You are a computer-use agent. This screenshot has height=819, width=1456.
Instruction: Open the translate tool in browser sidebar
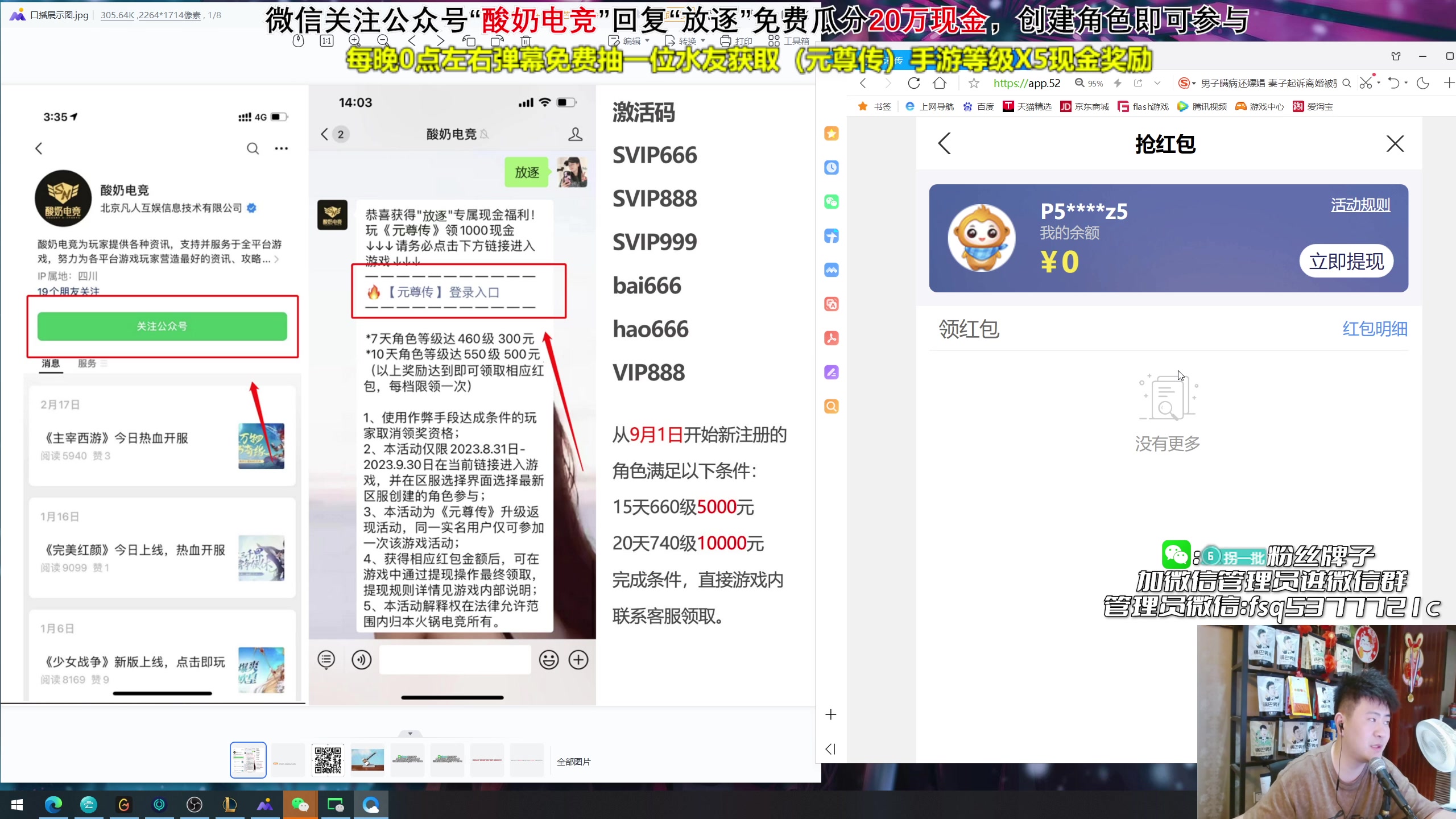831,304
